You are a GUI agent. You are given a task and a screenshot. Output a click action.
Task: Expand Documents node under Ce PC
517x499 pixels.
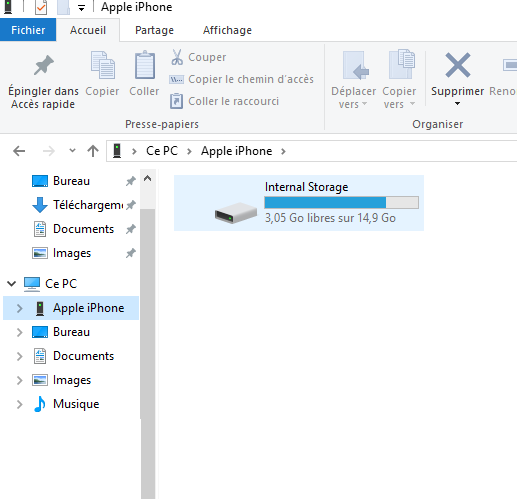tap(20, 356)
